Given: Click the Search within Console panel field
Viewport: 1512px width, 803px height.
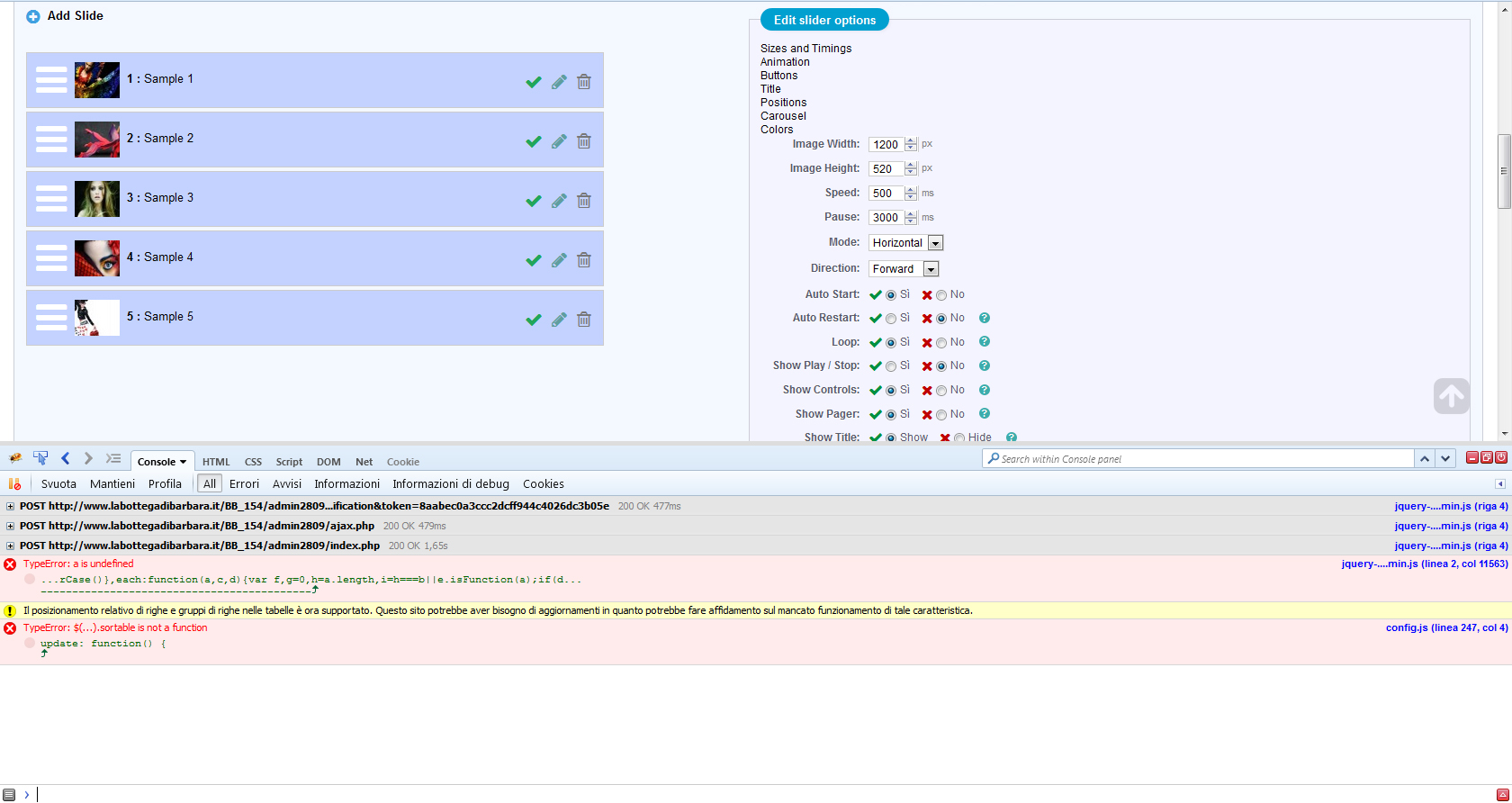Looking at the screenshot, I should pyautogui.click(x=1199, y=459).
